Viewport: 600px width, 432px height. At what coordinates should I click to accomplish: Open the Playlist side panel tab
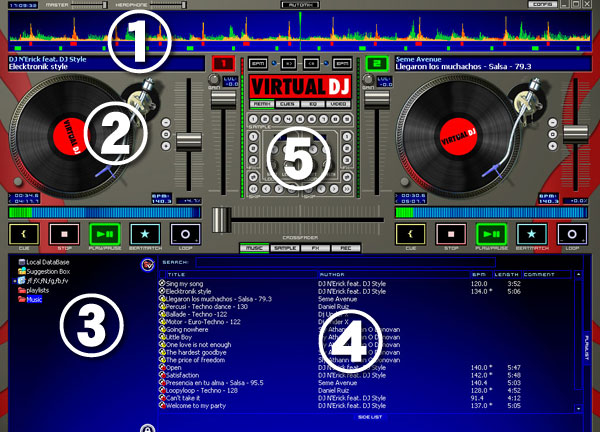tap(587, 347)
